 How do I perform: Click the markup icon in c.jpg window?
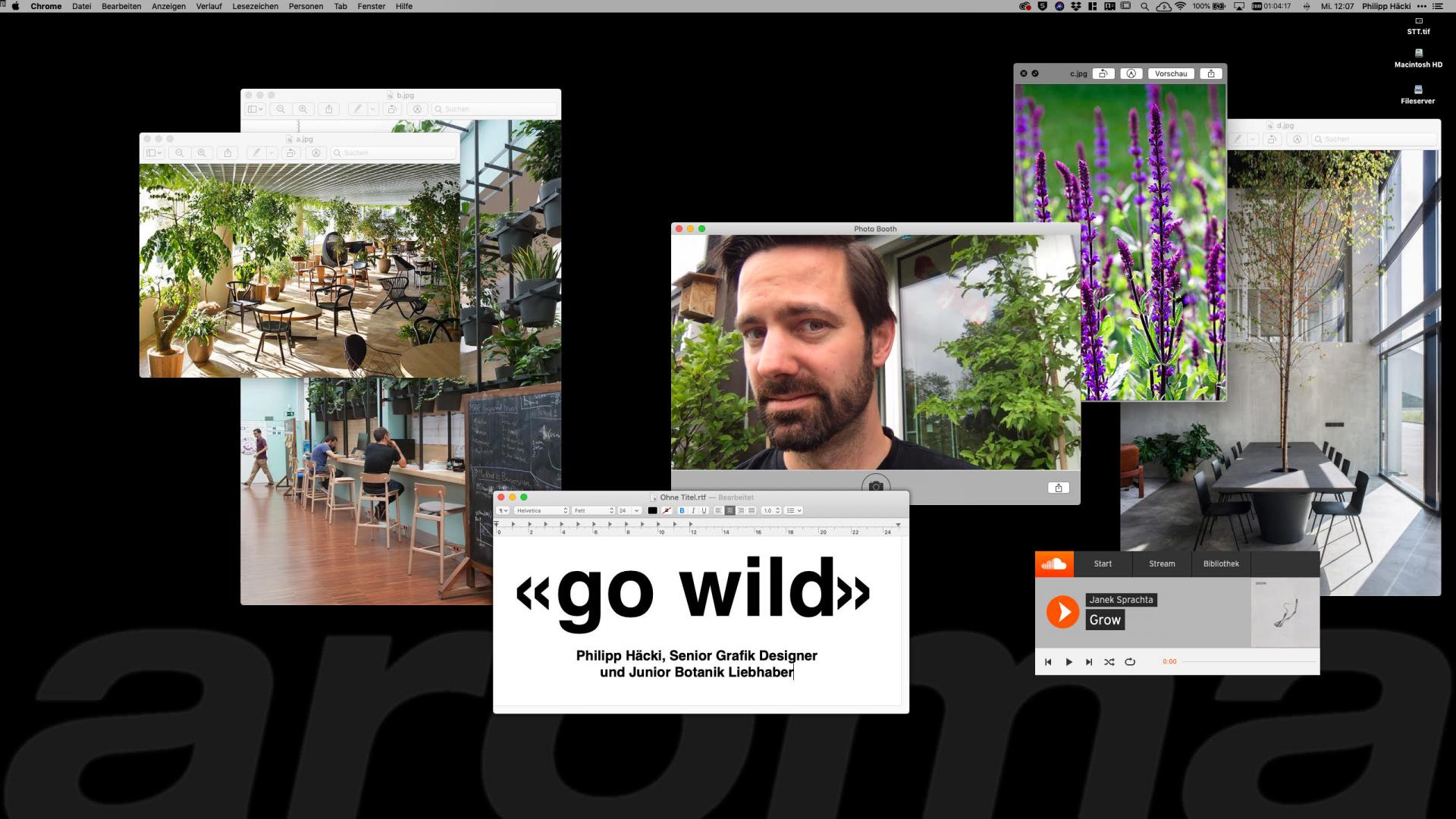[x=1131, y=74]
